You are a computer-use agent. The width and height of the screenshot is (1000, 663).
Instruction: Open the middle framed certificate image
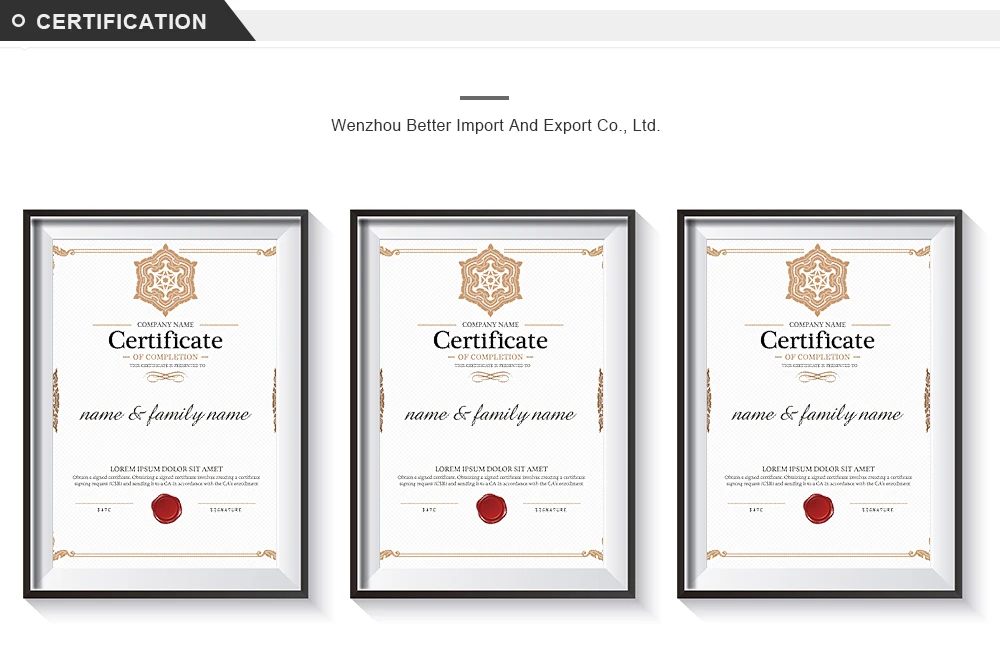tap(492, 404)
